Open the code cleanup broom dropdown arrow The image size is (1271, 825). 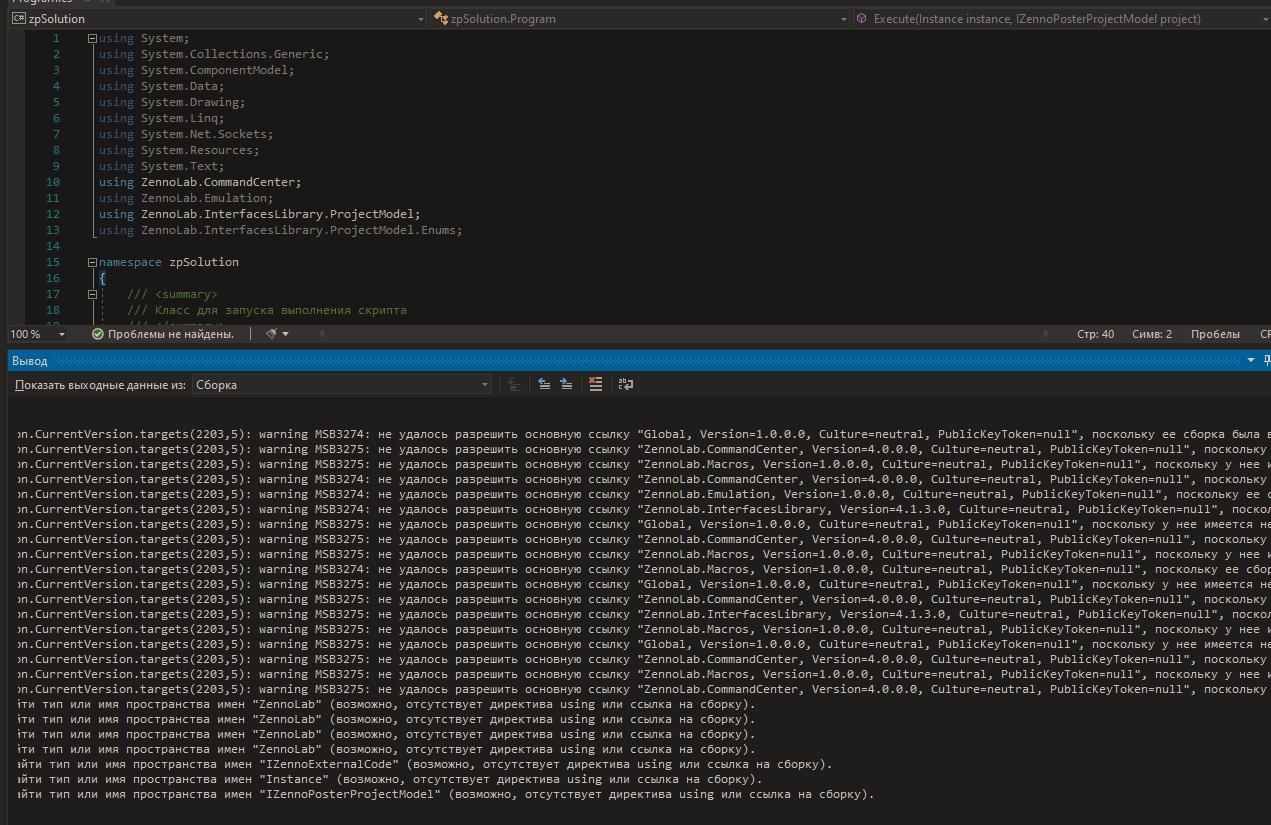pos(286,334)
